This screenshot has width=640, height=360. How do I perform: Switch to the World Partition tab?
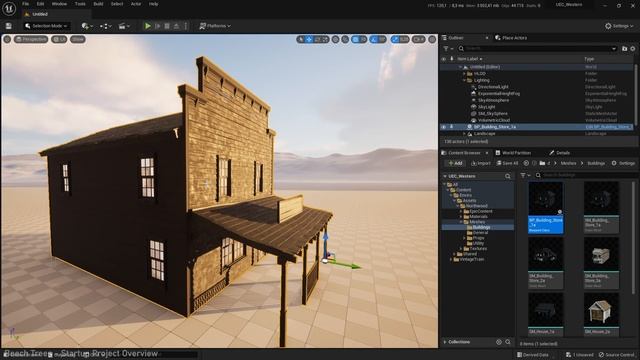513,153
